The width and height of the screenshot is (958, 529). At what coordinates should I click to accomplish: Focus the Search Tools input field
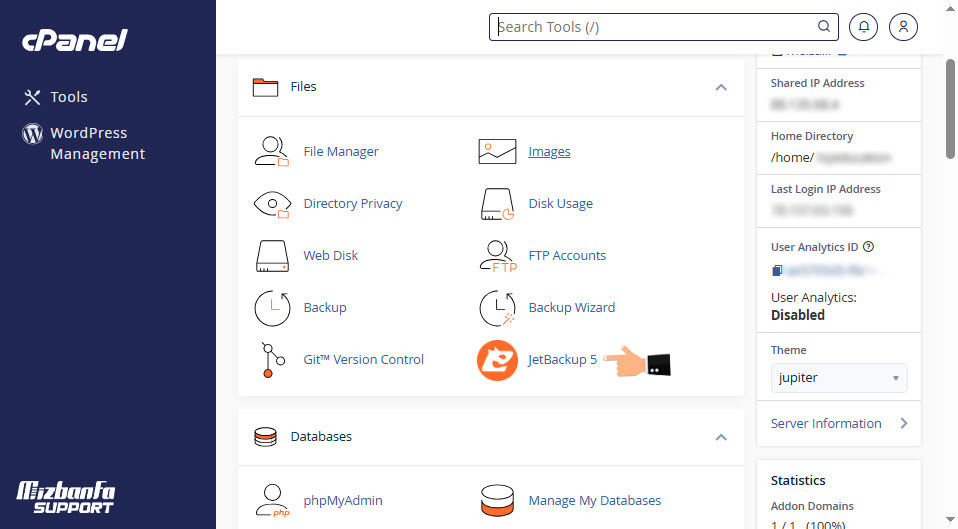pos(655,27)
